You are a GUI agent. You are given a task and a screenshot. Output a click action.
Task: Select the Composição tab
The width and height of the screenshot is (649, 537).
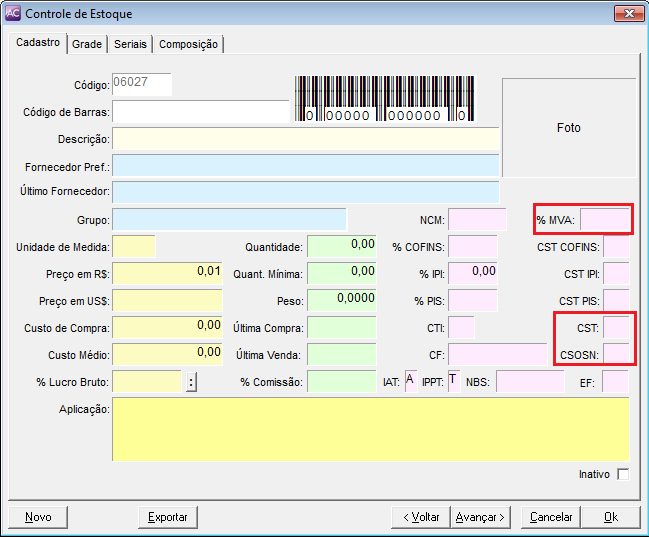click(190, 44)
